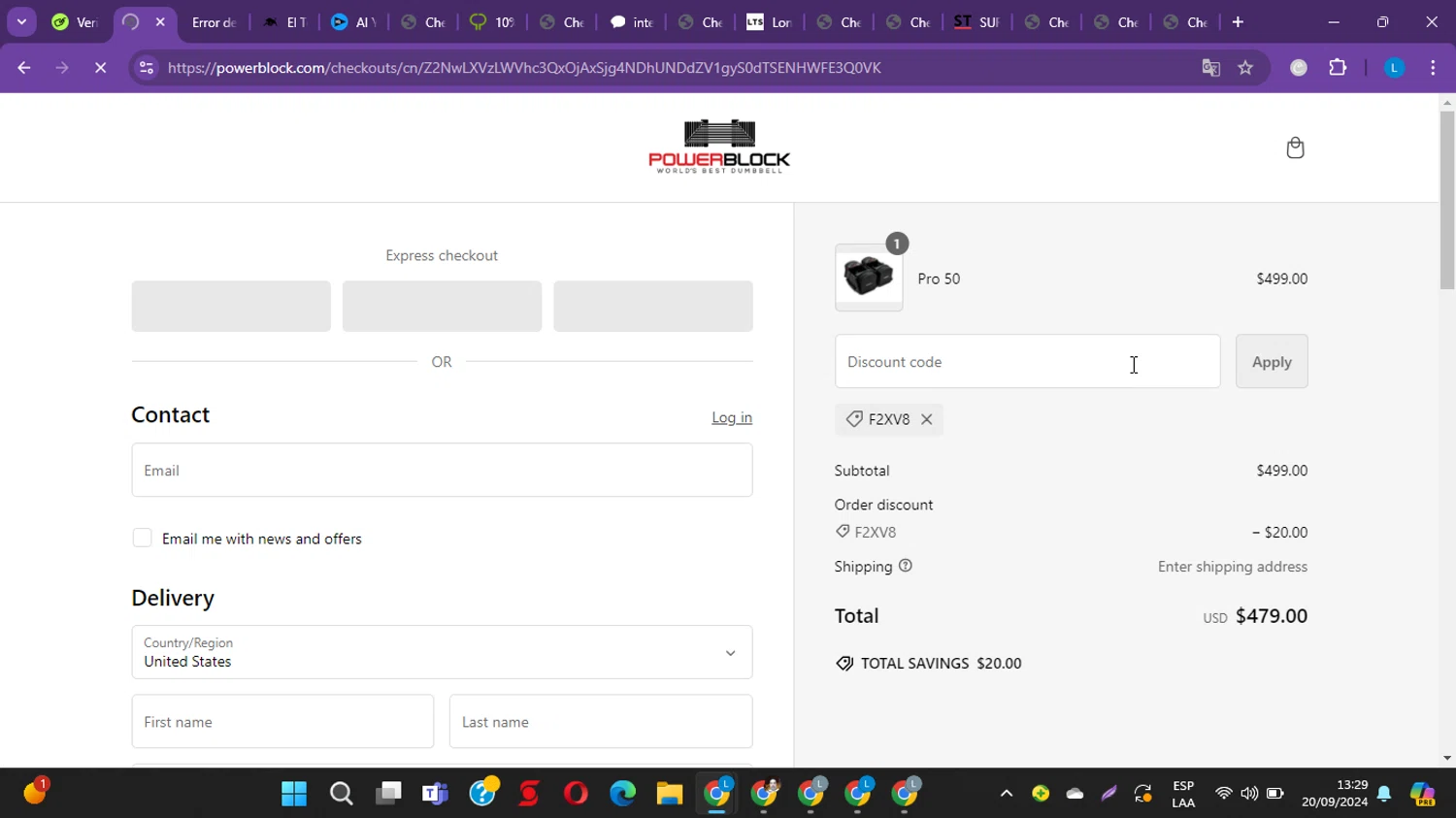This screenshot has height=818, width=1456.
Task: Focus the First name field
Action: point(282,721)
